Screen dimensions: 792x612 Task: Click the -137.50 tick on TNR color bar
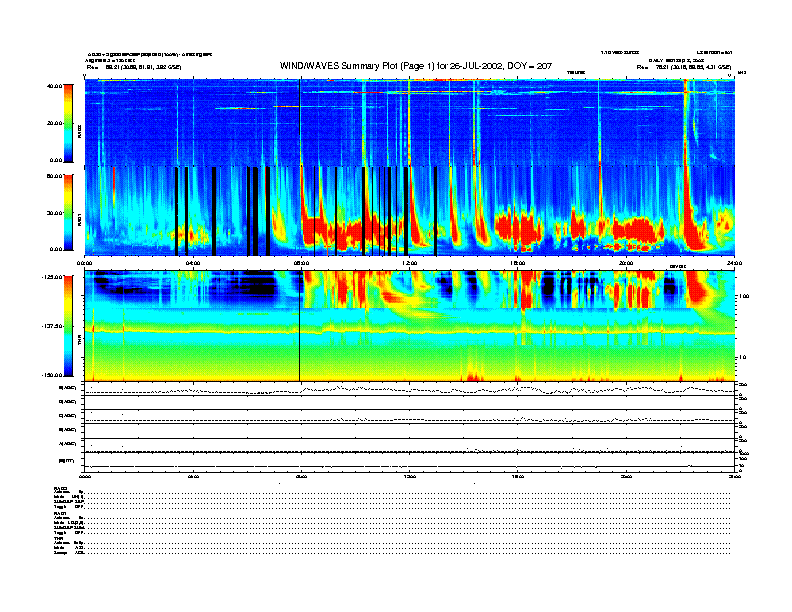point(52,326)
